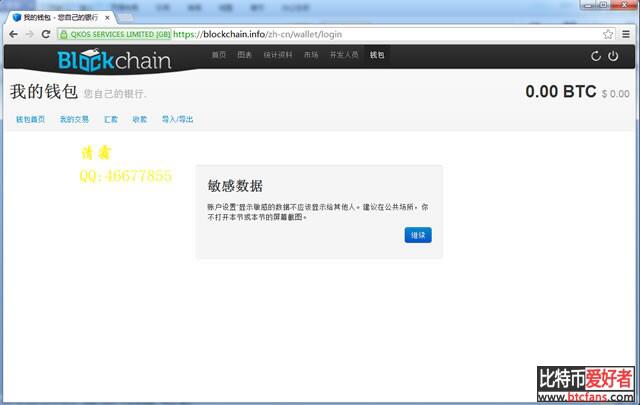Switch to the 导入/导出 tab
The height and width of the screenshot is (405, 640).
(178, 120)
